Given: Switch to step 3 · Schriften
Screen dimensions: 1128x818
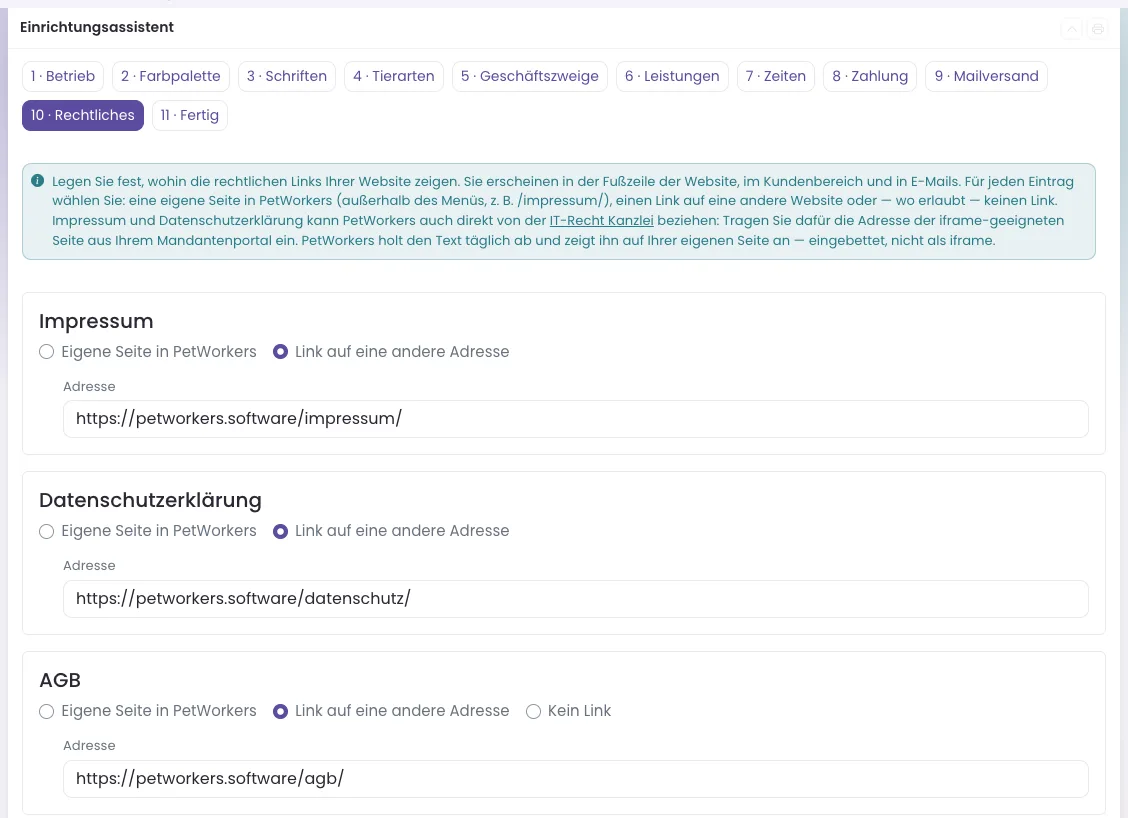Looking at the screenshot, I should pos(287,76).
